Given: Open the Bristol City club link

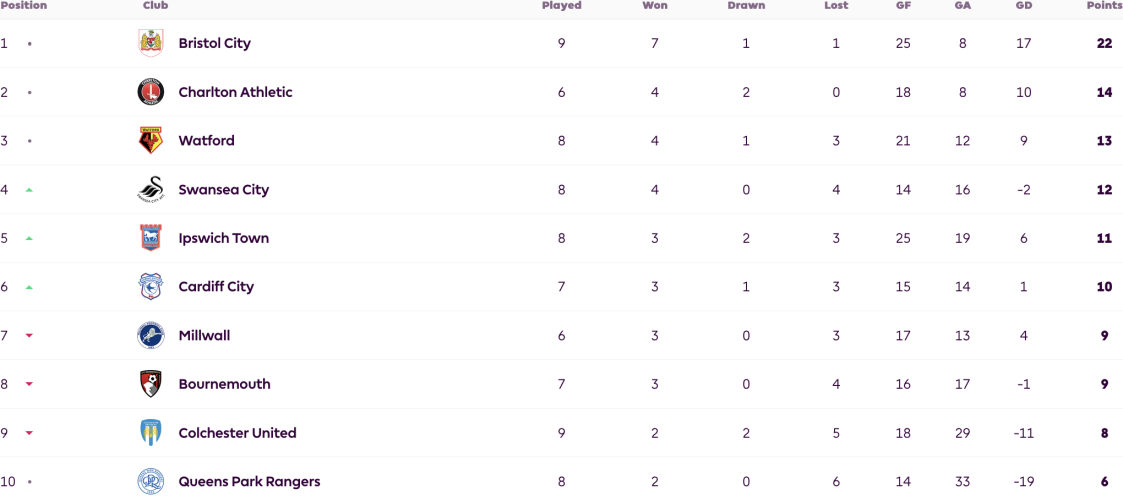Looking at the screenshot, I should pos(214,43).
